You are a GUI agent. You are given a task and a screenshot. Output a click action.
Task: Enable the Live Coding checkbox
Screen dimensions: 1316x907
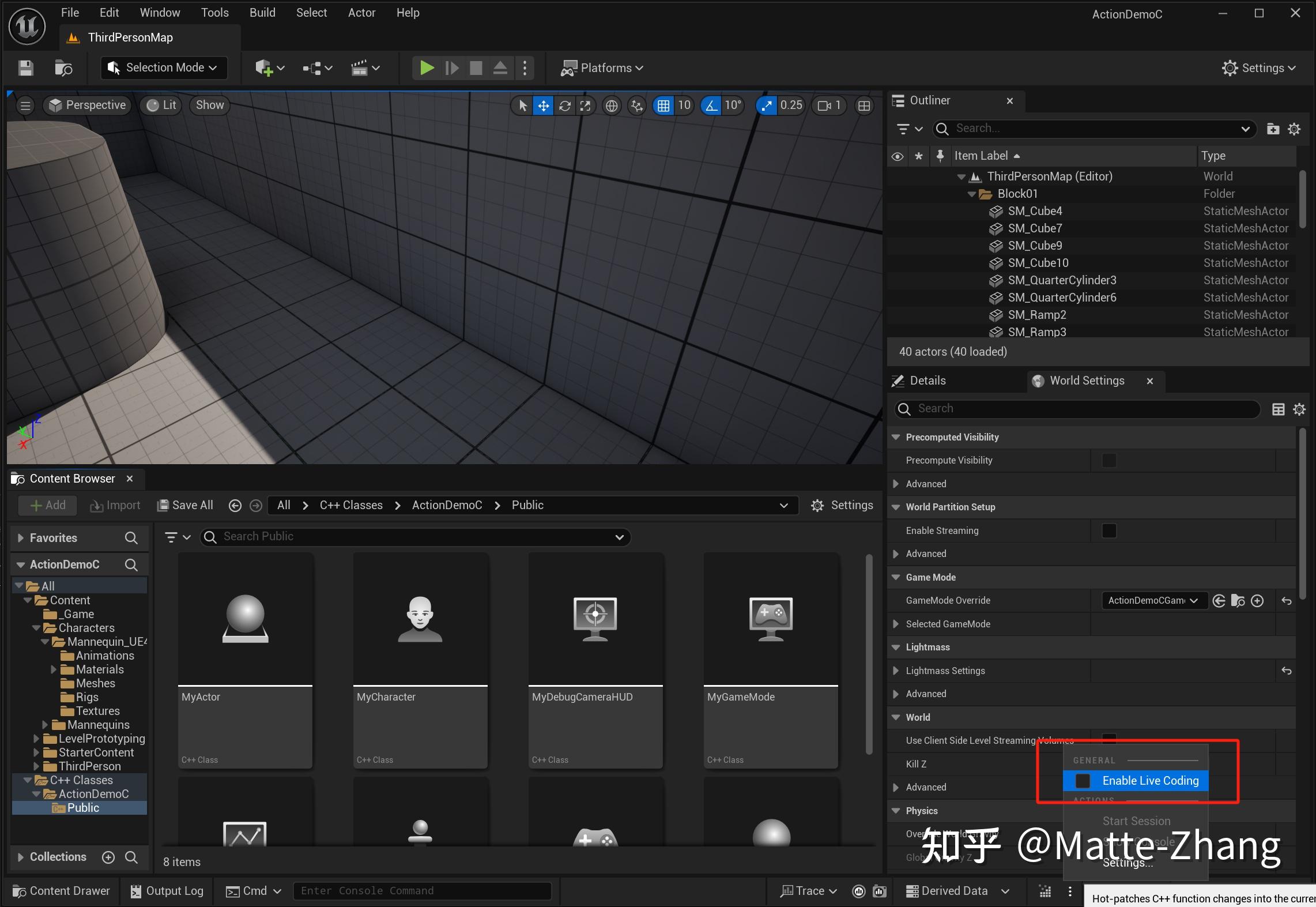(1083, 781)
